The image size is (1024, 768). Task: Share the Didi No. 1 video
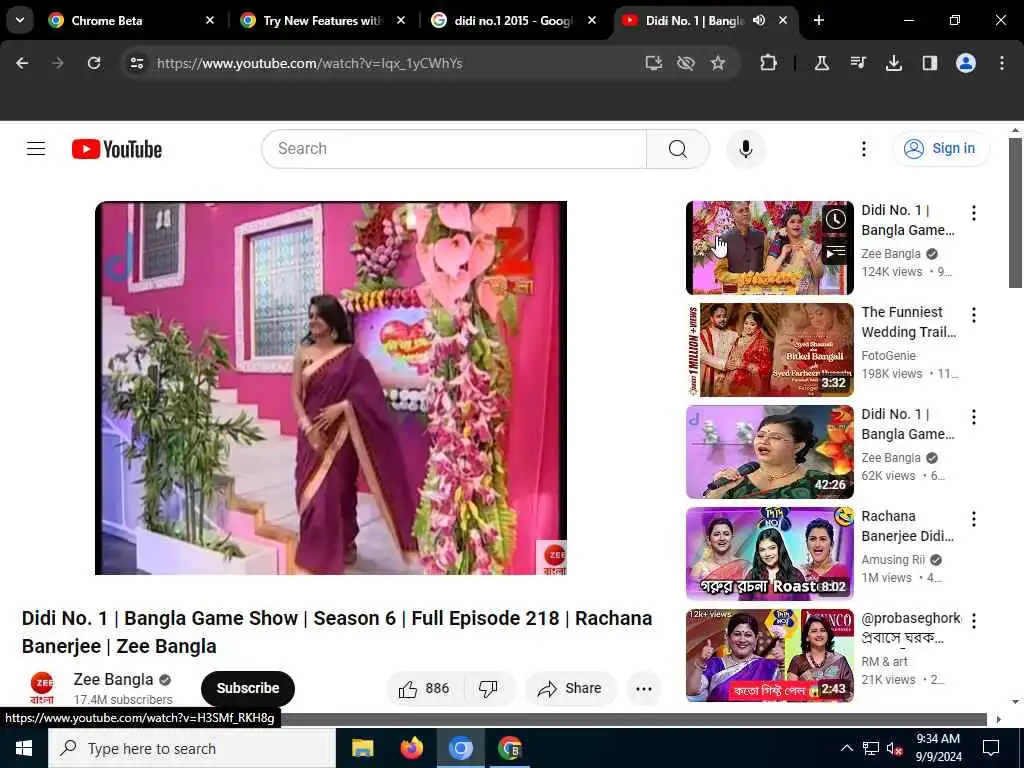point(569,688)
